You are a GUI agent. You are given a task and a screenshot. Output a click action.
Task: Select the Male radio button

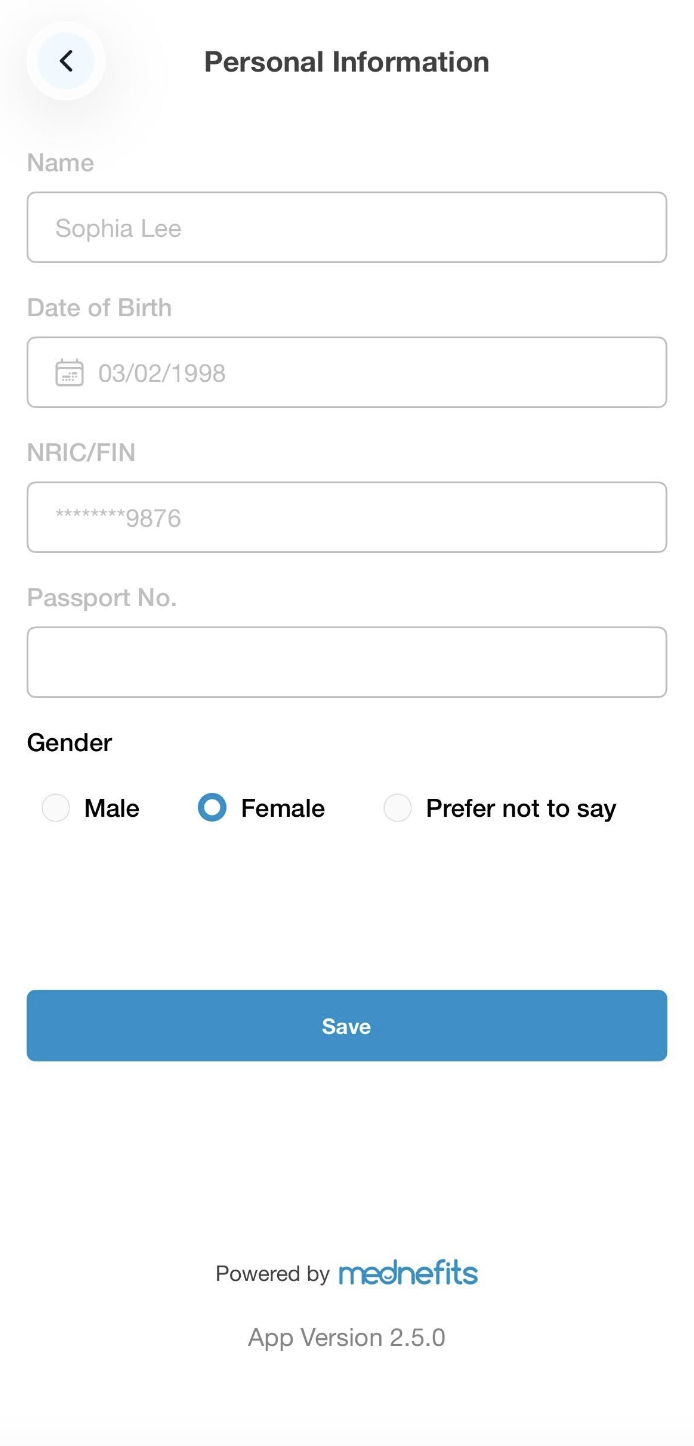point(56,808)
